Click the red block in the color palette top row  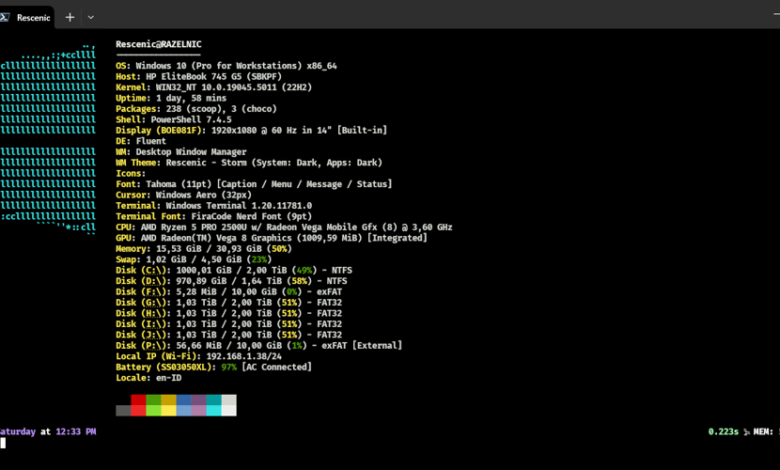point(138,400)
